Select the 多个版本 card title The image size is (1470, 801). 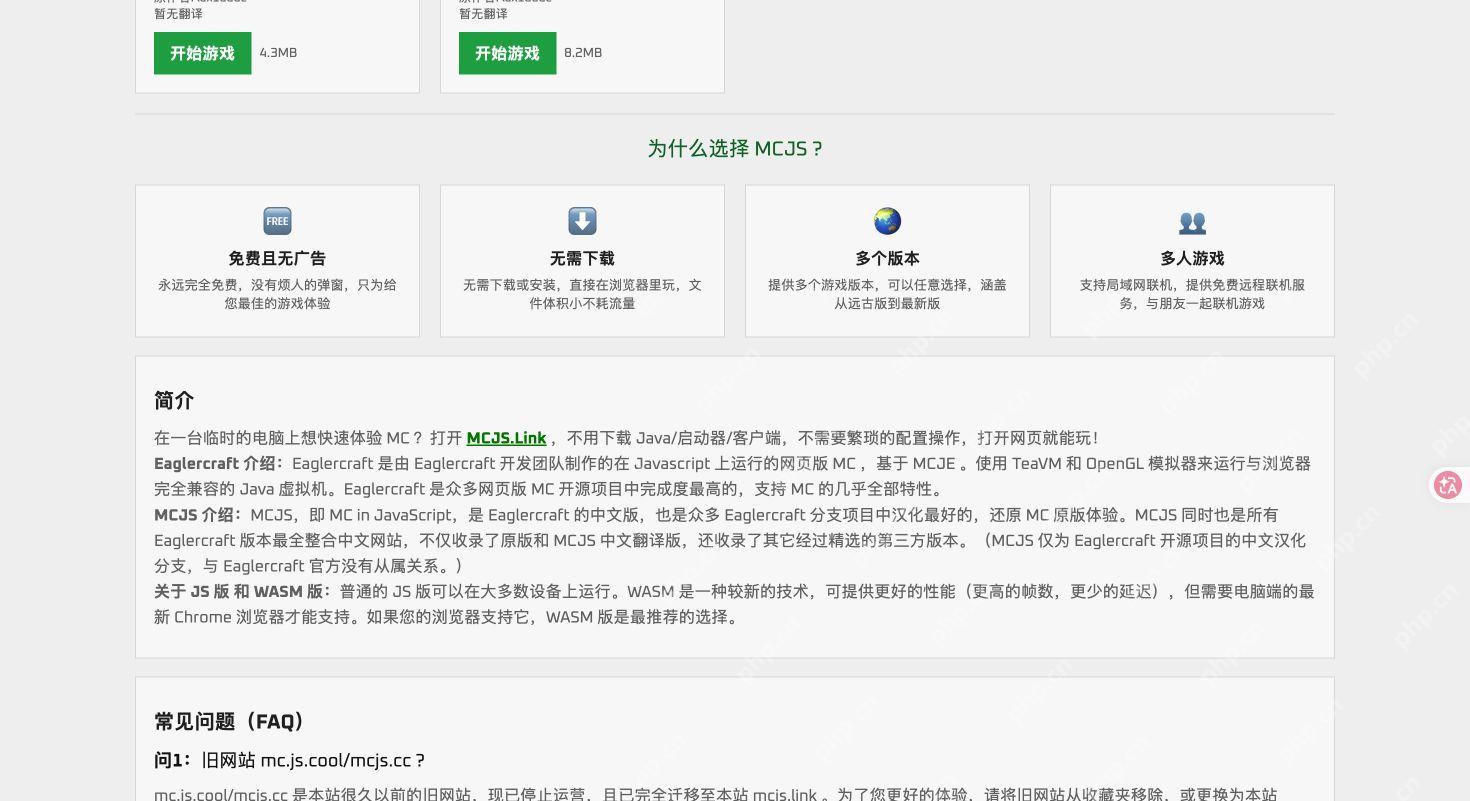pyautogui.click(x=887, y=259)
